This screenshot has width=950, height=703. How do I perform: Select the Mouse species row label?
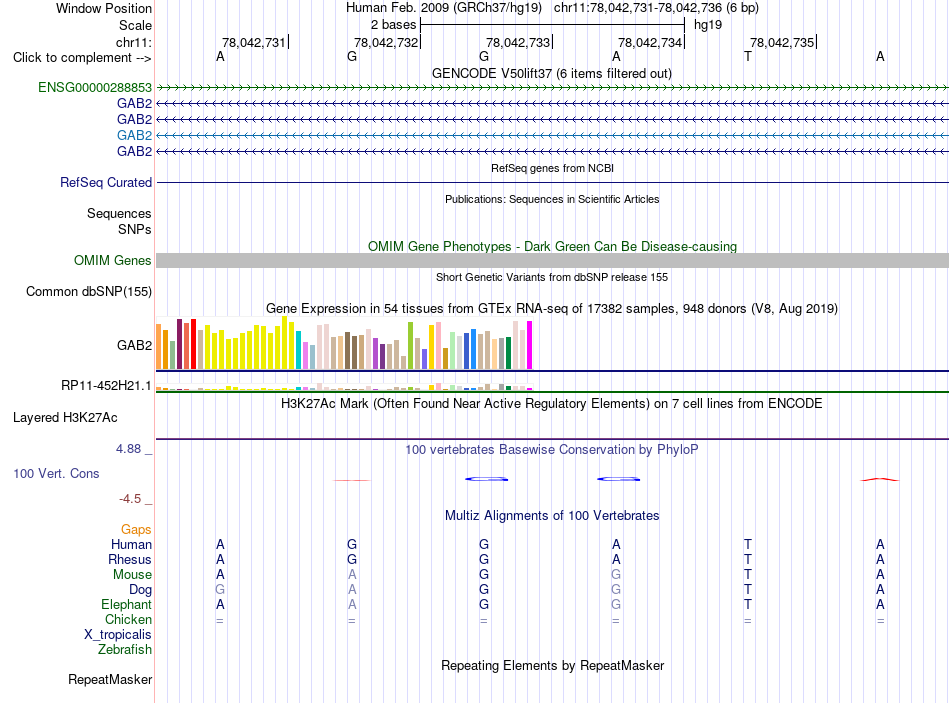[132, 575]
